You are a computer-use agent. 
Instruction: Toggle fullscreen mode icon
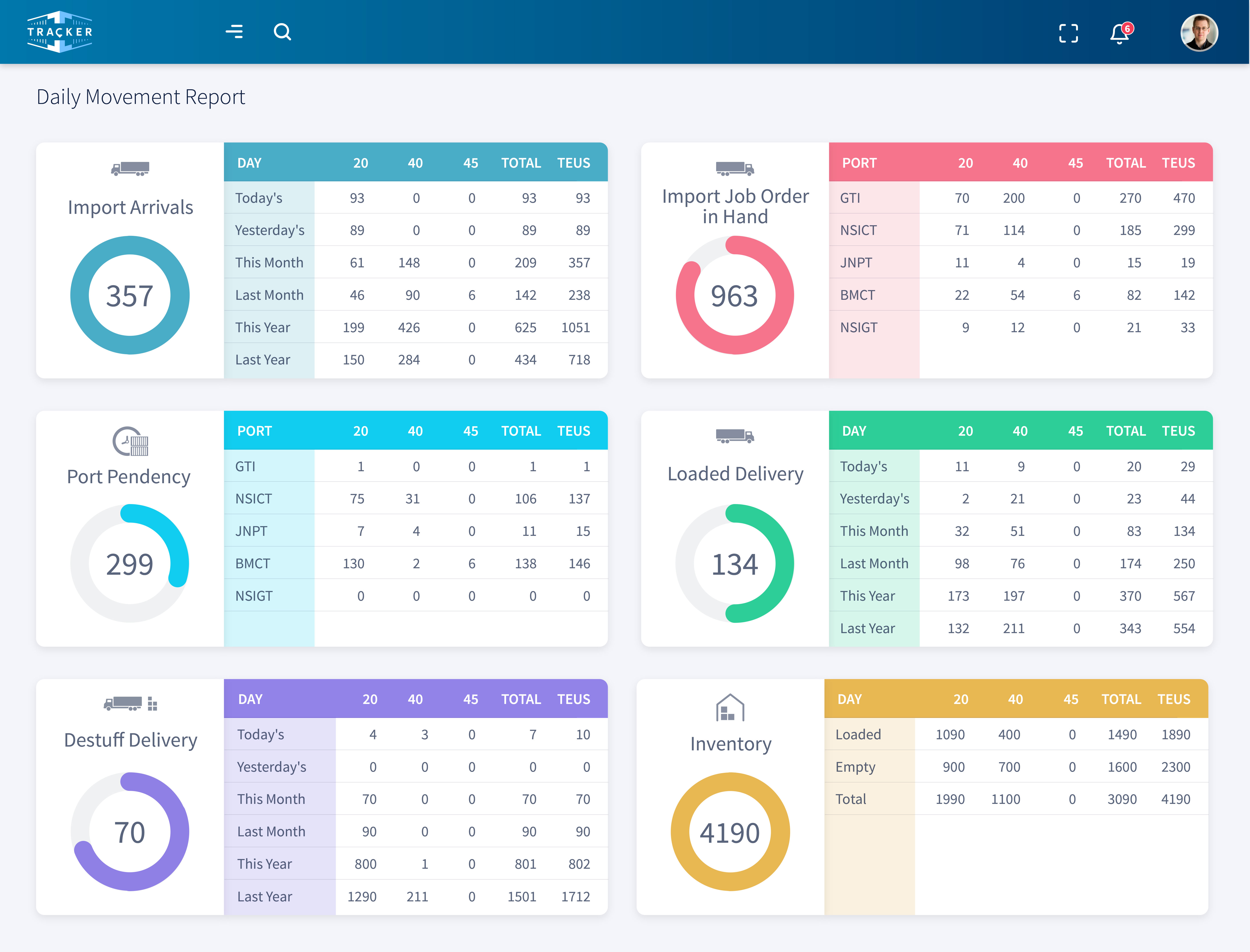(1068, 33)
